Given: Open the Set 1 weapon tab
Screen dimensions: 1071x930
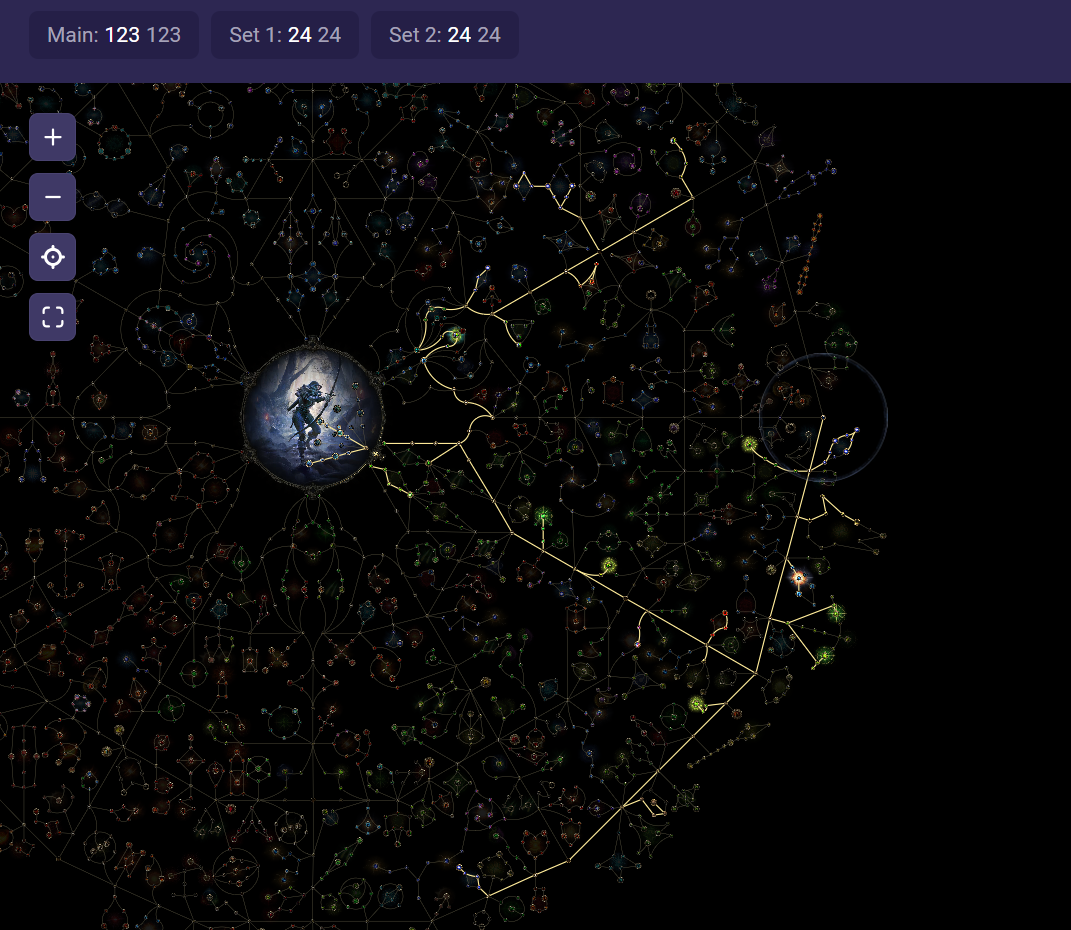Looking at the screenshot, I should (285, 35).
